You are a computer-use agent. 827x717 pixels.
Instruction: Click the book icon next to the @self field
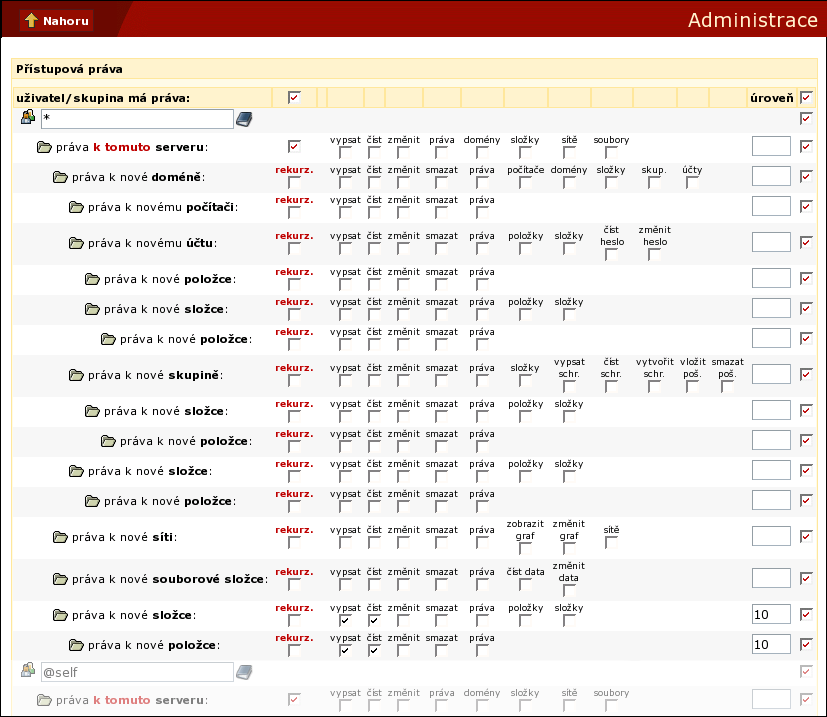(244, 673)
